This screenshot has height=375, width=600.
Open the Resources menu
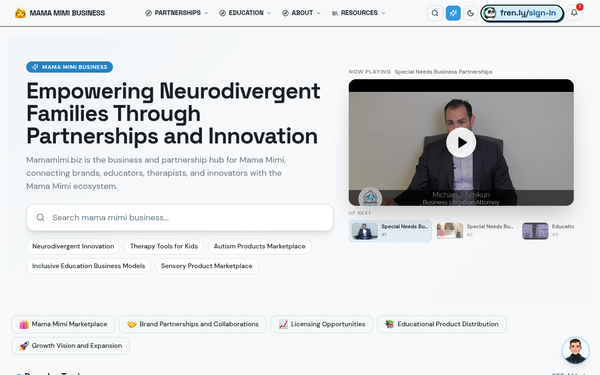[x=359, y=13]
